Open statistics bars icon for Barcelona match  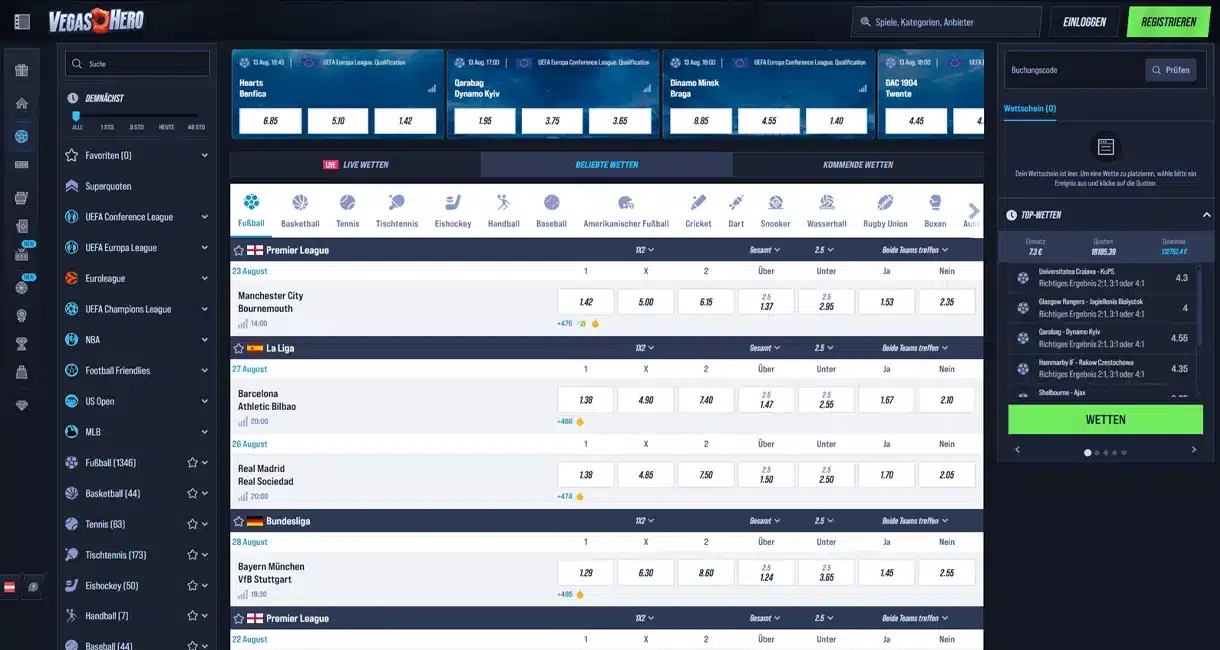point(242,422)
